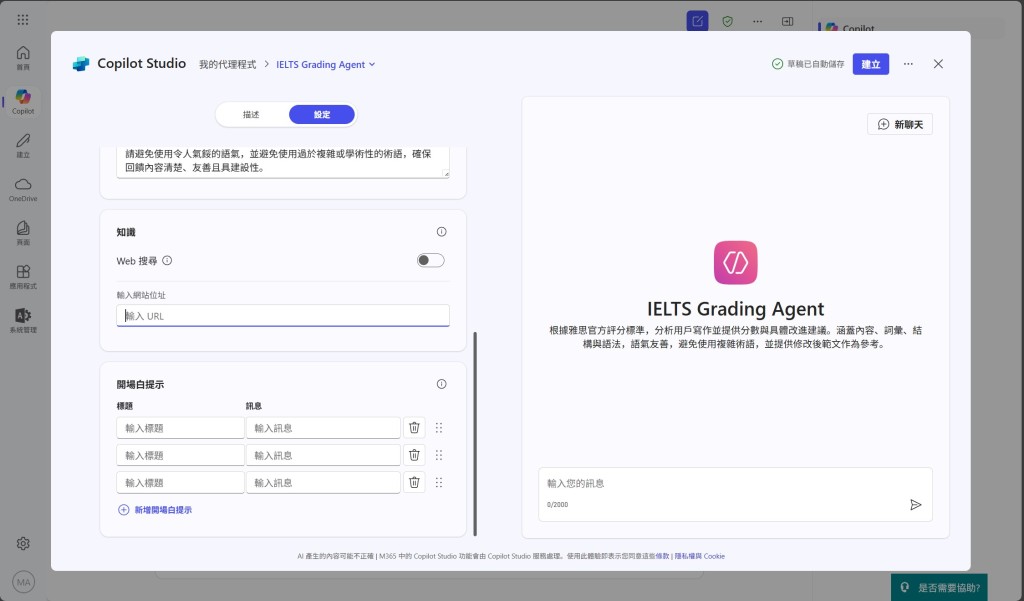The height and width of the screenshot is (601, 1024).
Task: Click the 0/2000 character counter
Action: pos(557,504)
